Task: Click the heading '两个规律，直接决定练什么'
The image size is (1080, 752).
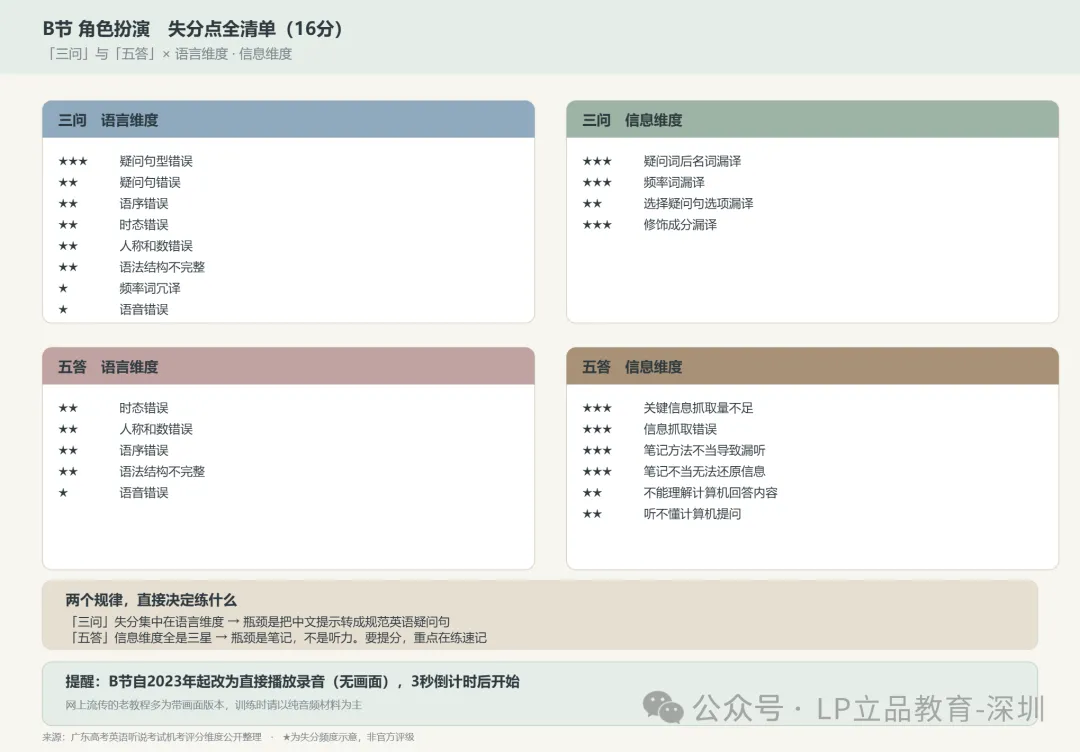Action: tap(151, 600)
